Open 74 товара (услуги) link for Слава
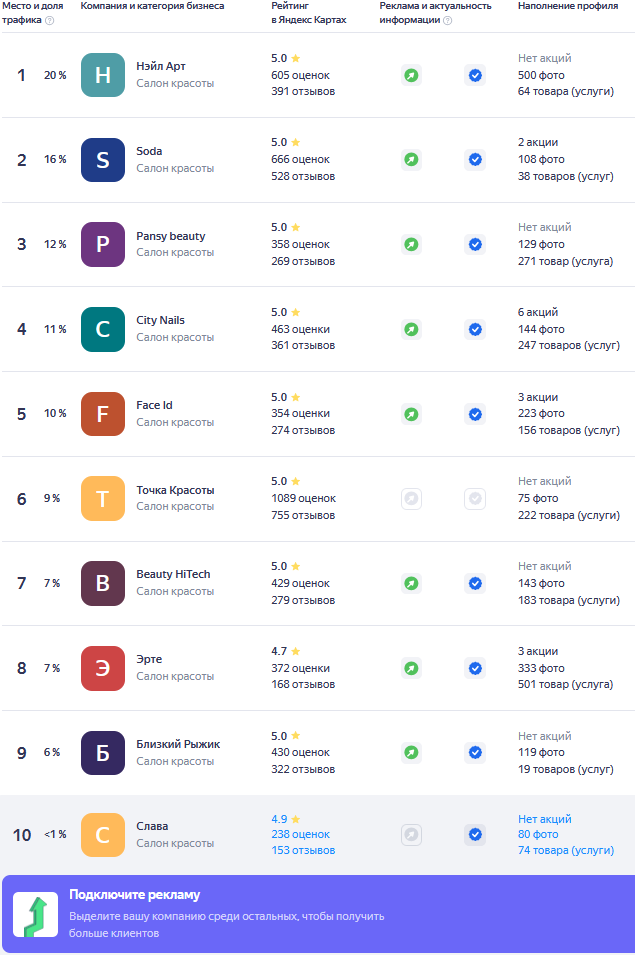 tap(565, 850)
